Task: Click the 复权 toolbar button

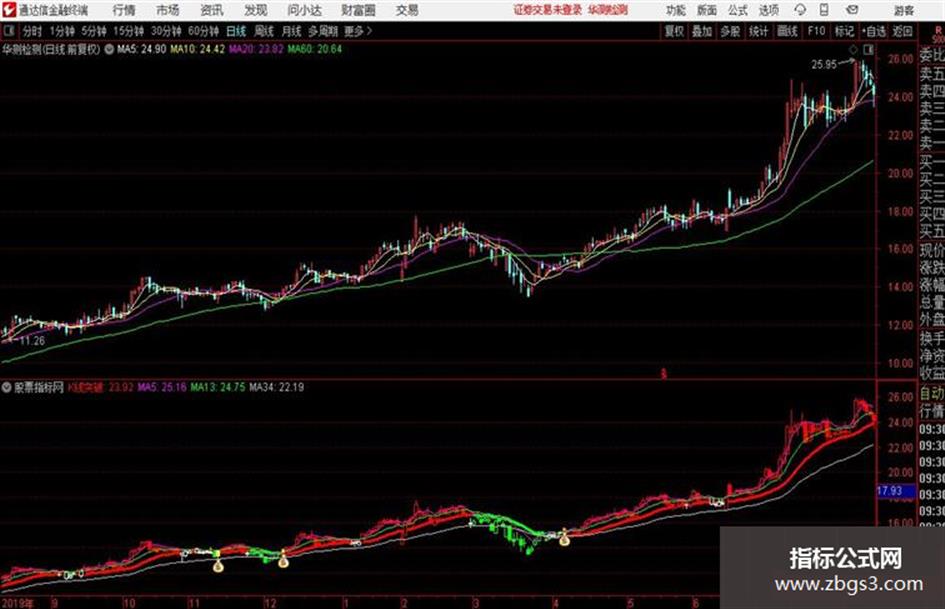Action: pos(674,31)
